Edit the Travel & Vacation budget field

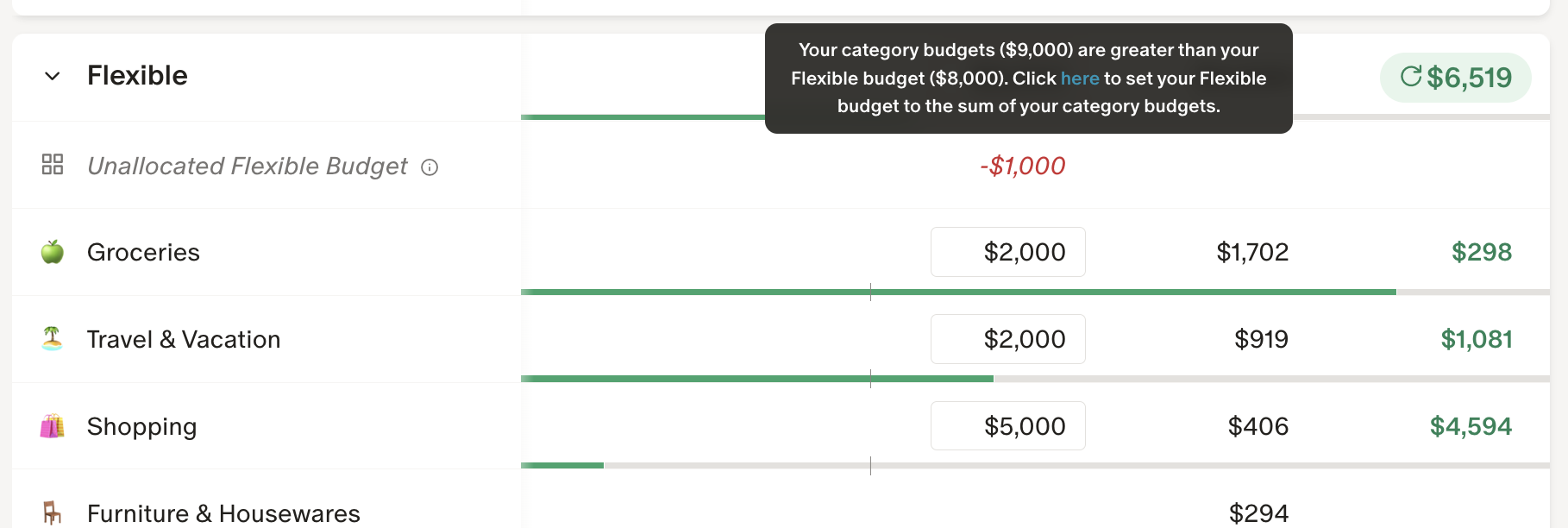click(1007, 339)
